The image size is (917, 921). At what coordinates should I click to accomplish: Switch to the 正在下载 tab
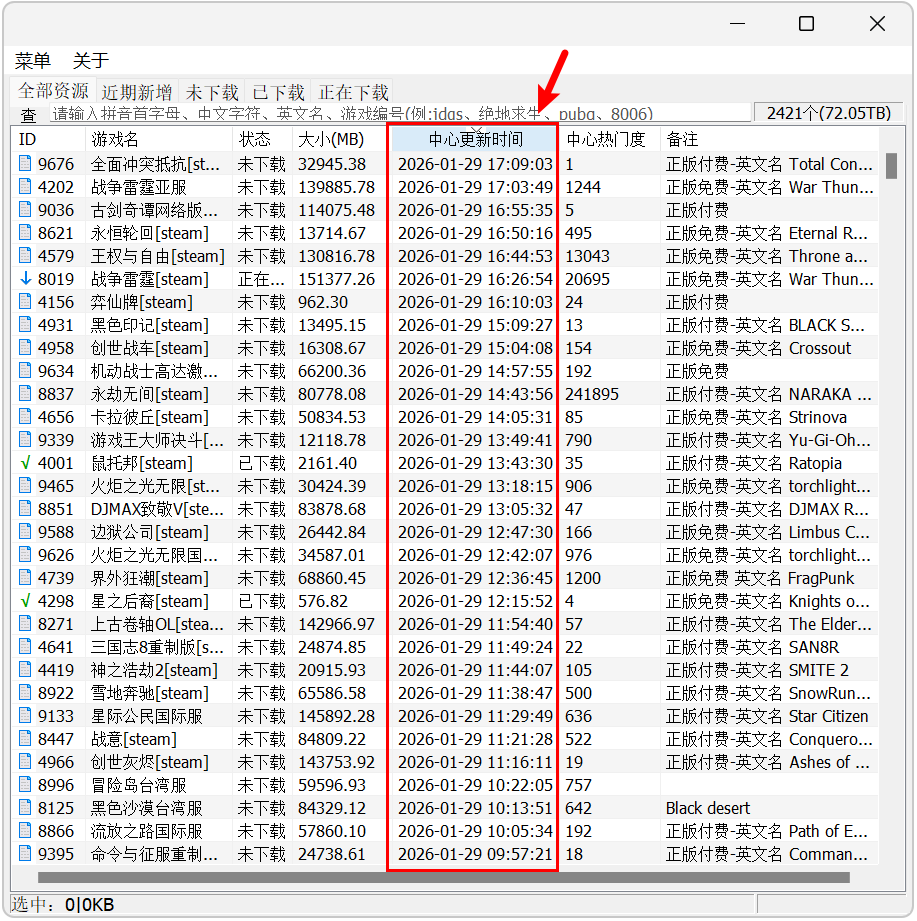(x=353, y=92)
